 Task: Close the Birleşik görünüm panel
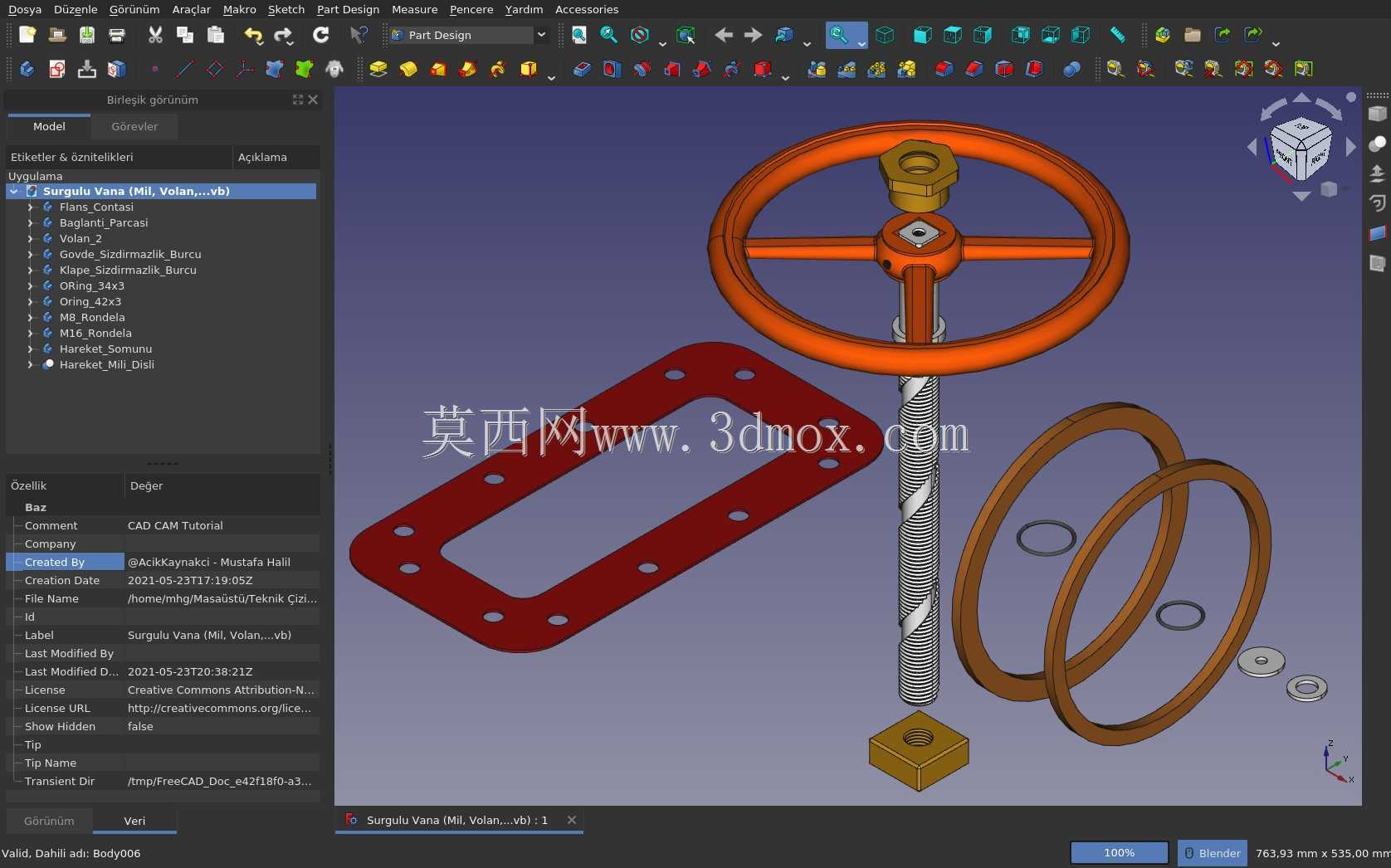point(313,100)
